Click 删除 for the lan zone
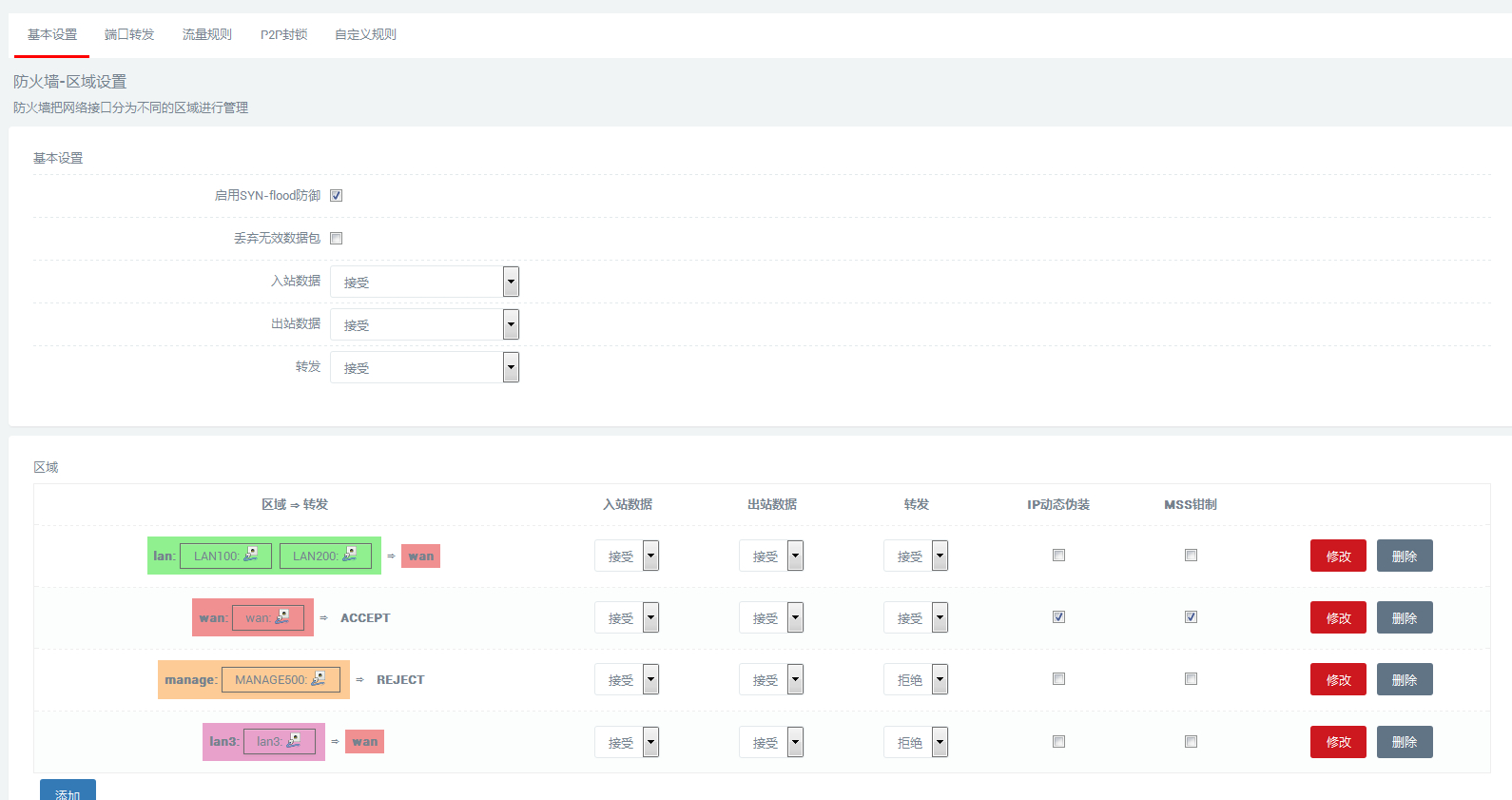Image resolution: width=1512 pixels, height=800 pixels. (x=1405, y=556)
